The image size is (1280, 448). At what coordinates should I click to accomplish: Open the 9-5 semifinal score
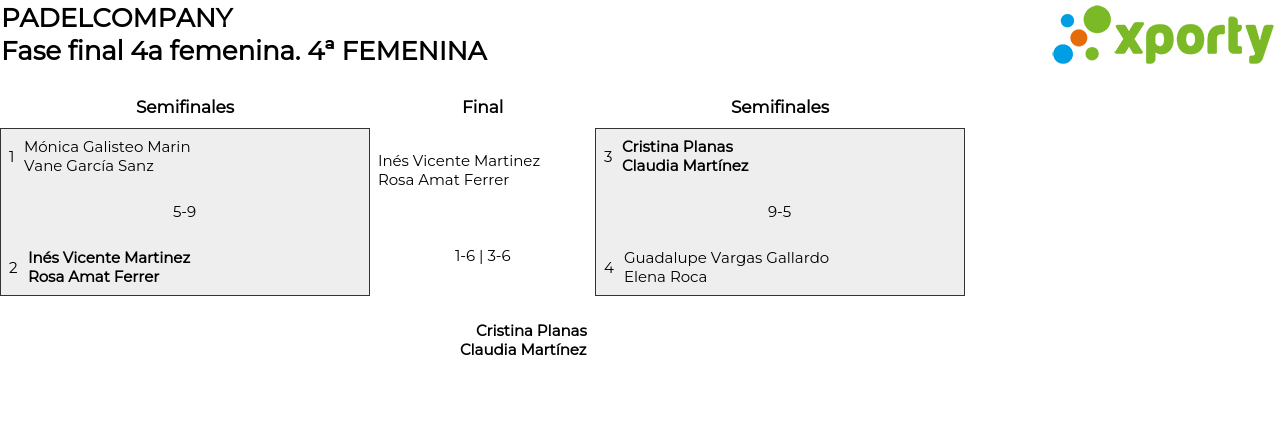pos(779,212)
